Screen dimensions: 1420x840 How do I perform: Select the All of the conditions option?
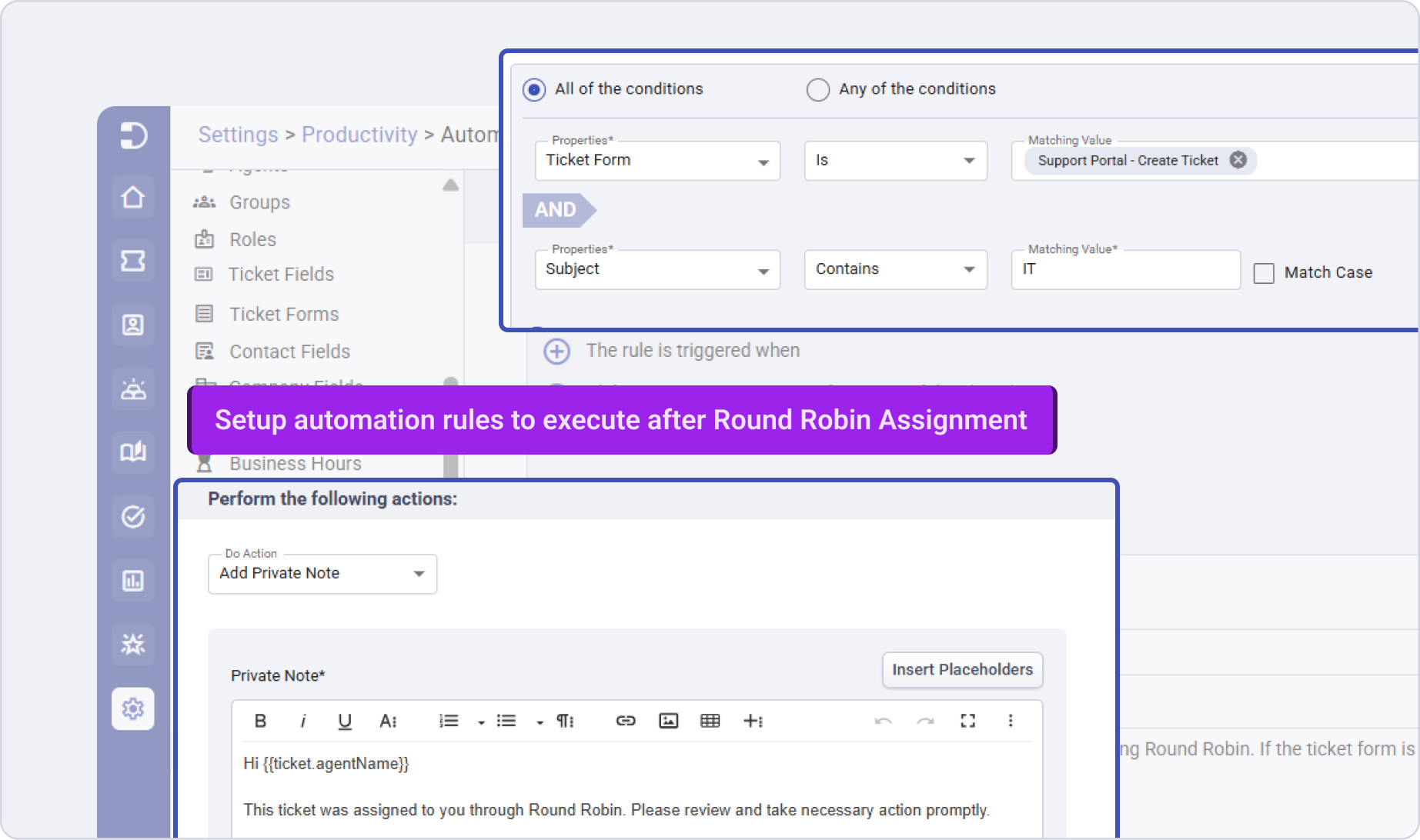(x=534, y=90)
